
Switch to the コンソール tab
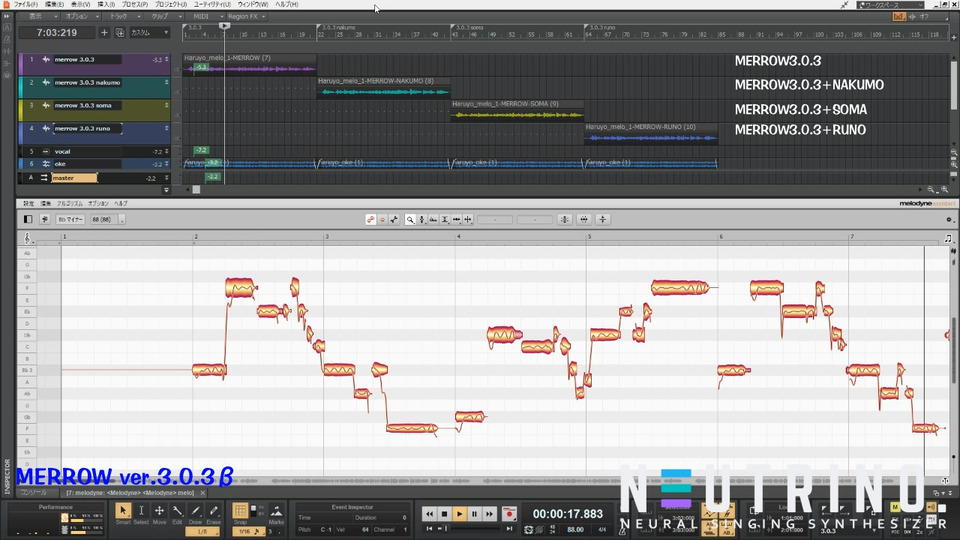34,493
